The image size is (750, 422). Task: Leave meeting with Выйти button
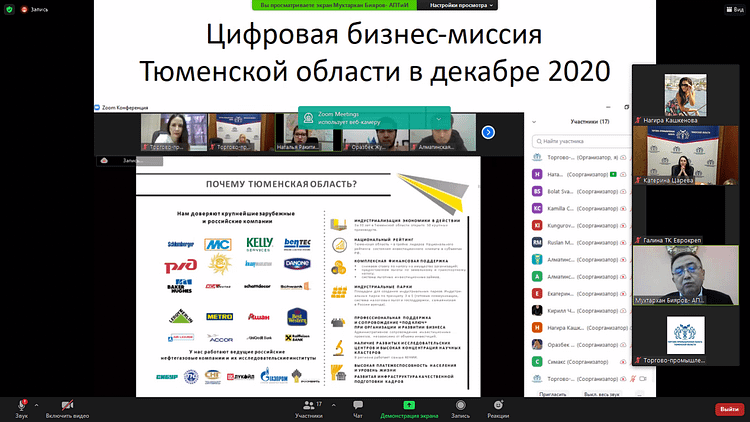[x=729, y=409]
